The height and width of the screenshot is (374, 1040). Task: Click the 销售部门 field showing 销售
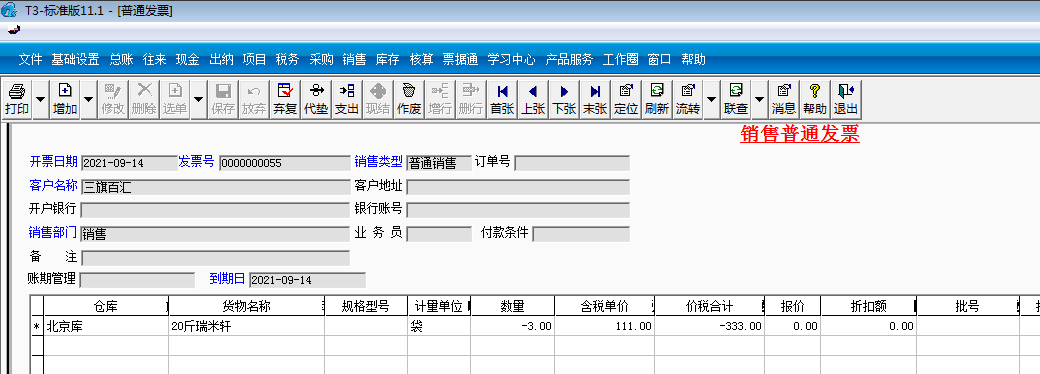pyautogui.click(x=215, y=234)
